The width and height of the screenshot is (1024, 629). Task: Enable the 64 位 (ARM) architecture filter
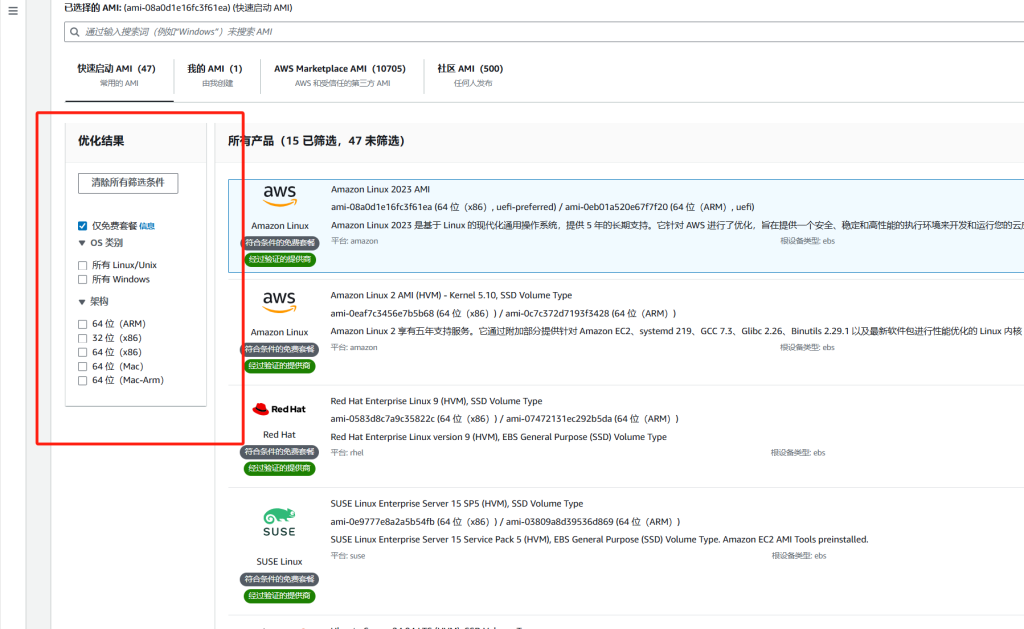pos(83,324)
